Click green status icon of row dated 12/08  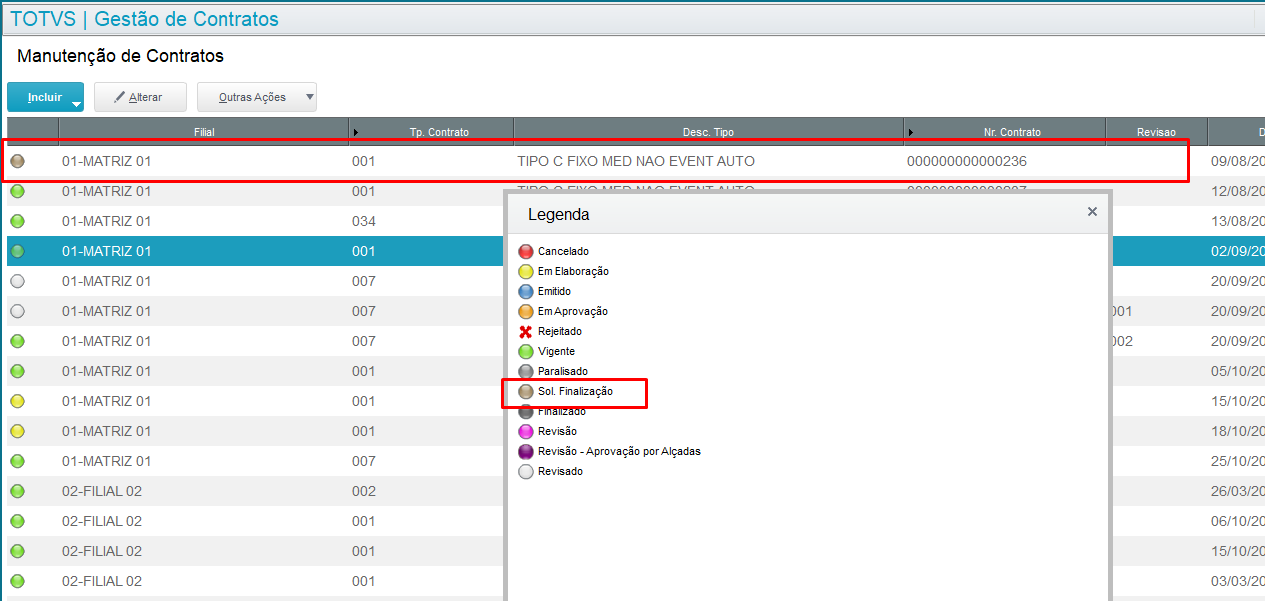[x=17, y=191]
